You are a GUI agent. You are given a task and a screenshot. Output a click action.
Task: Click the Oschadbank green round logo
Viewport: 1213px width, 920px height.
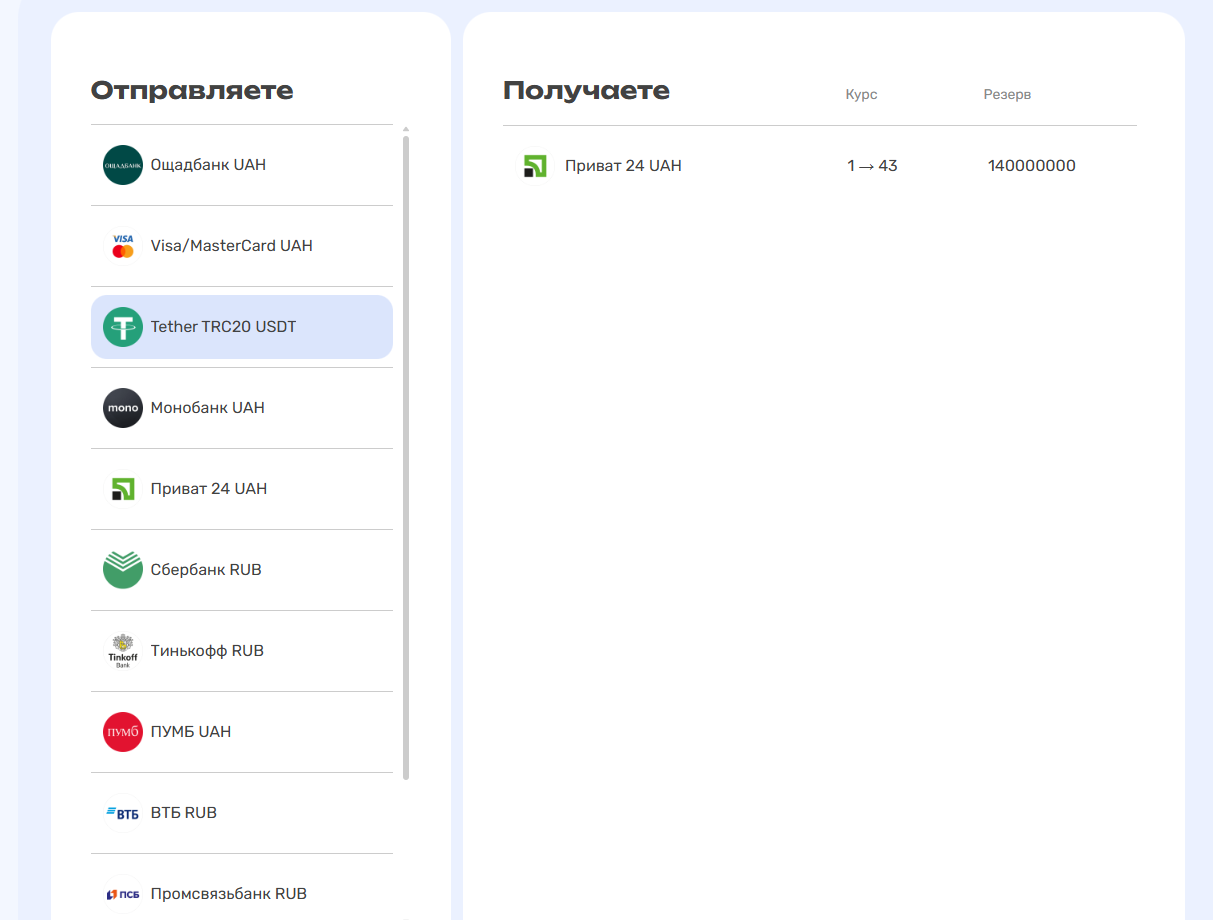(123, 165)
